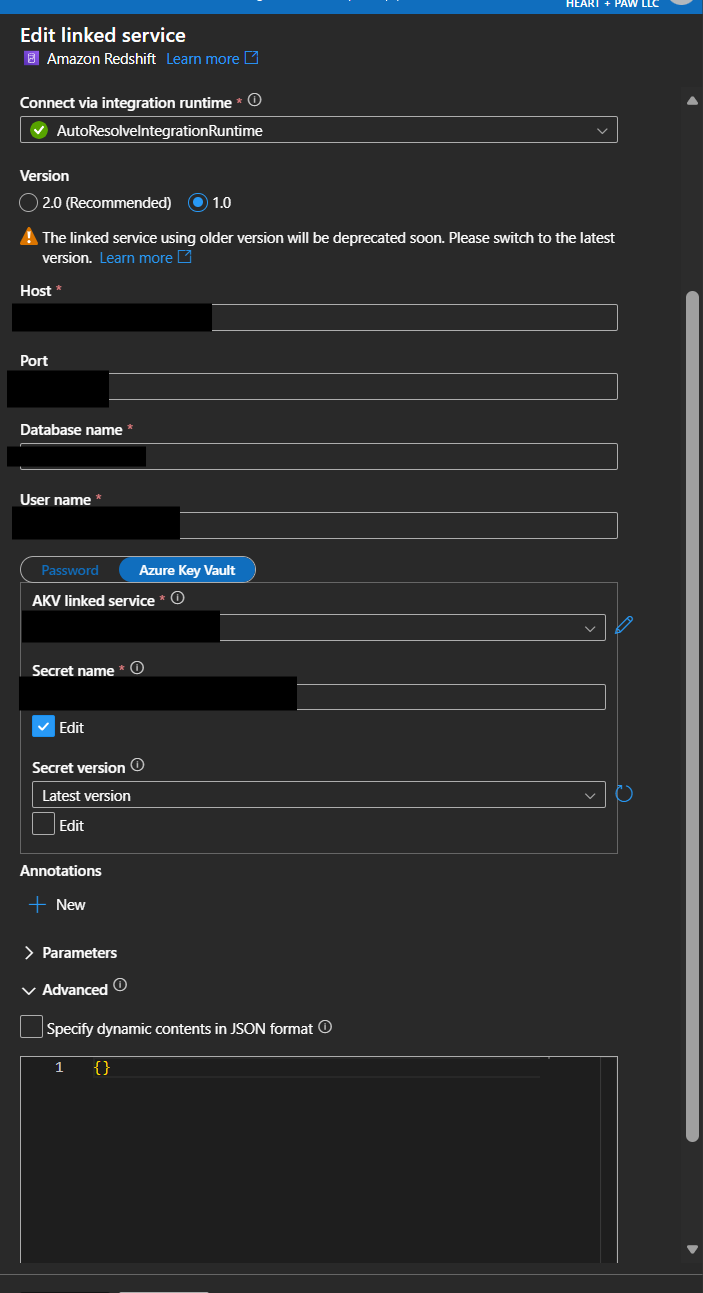The height and width of the screenshot is (1293, 703).
Task: Click the Edit linked service heading
Action: click(x=103, y=35)
